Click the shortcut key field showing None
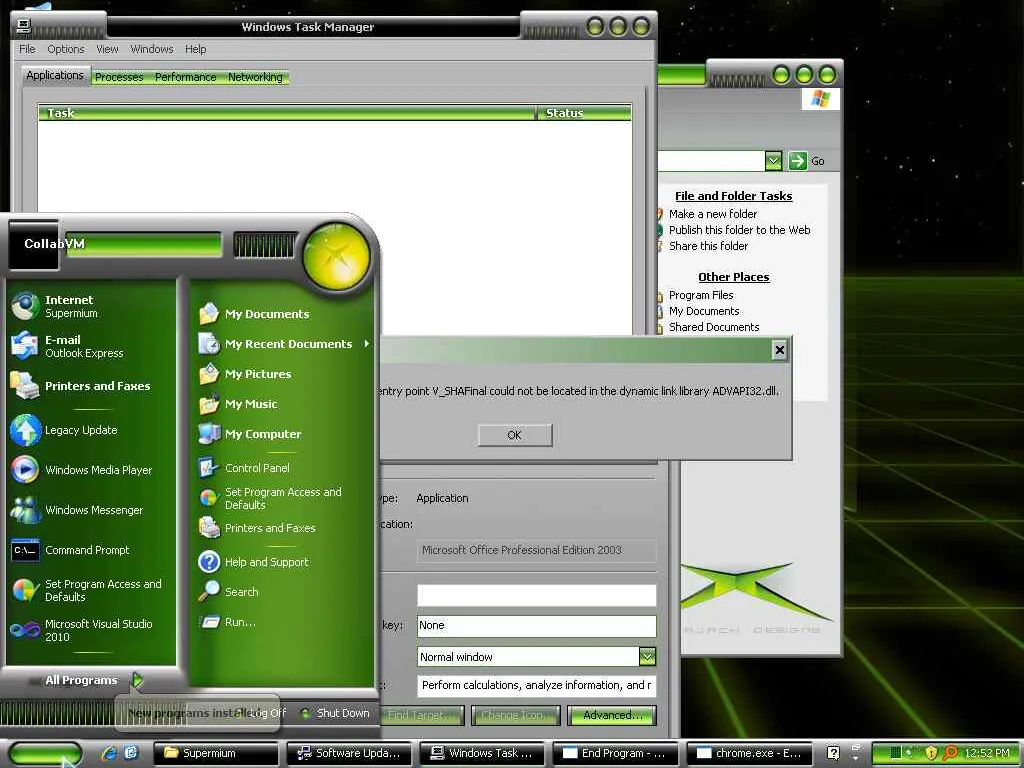This screenshot has width=1024, height=768. coord(537,626)
